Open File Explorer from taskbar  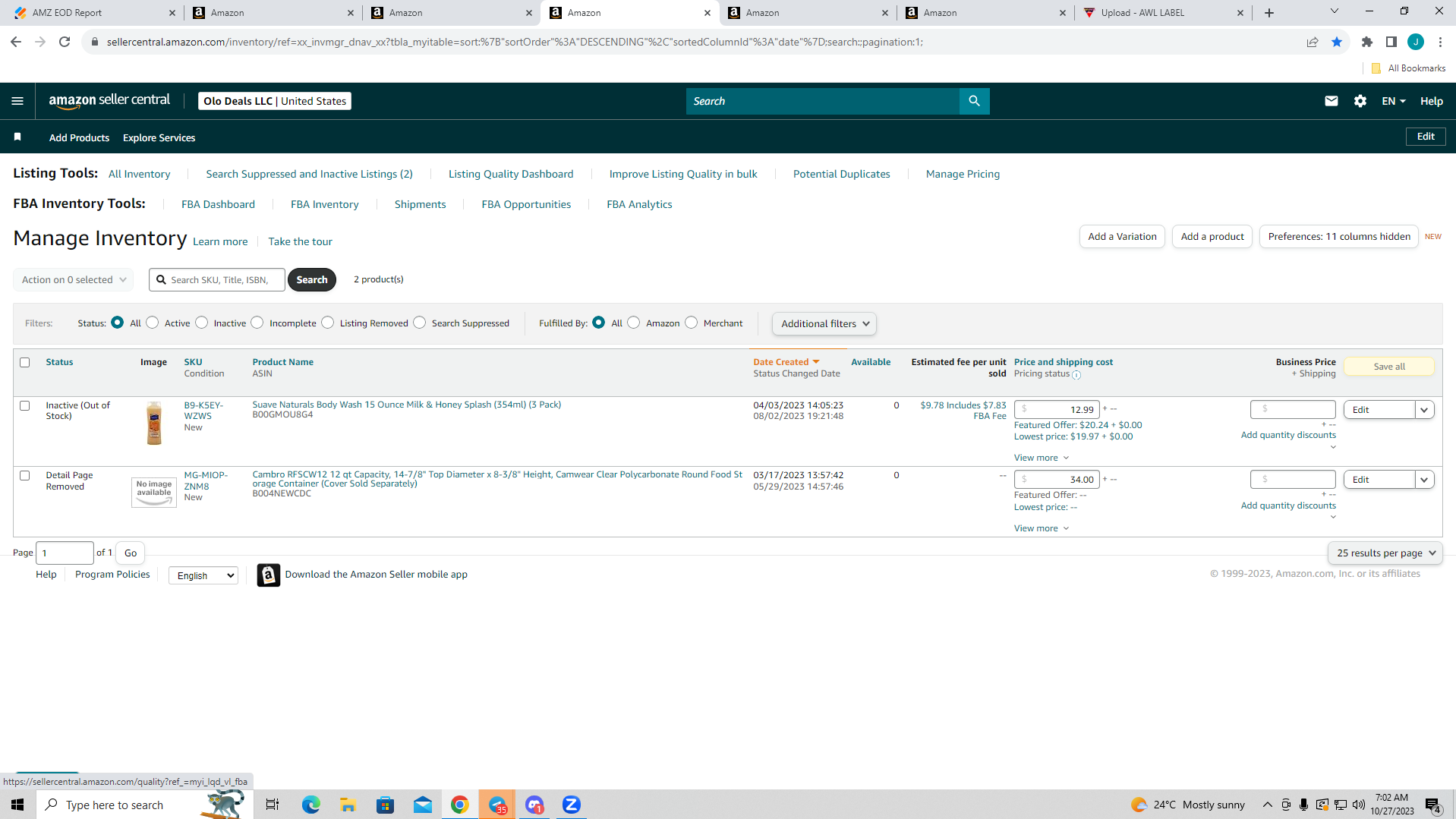click(x=348, y=805)
